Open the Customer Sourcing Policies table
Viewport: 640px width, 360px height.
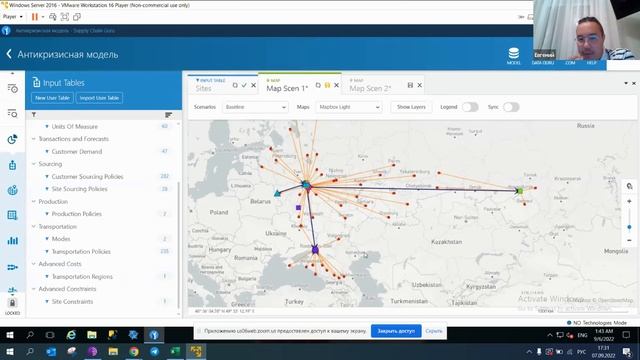click(x=87, y=177)
